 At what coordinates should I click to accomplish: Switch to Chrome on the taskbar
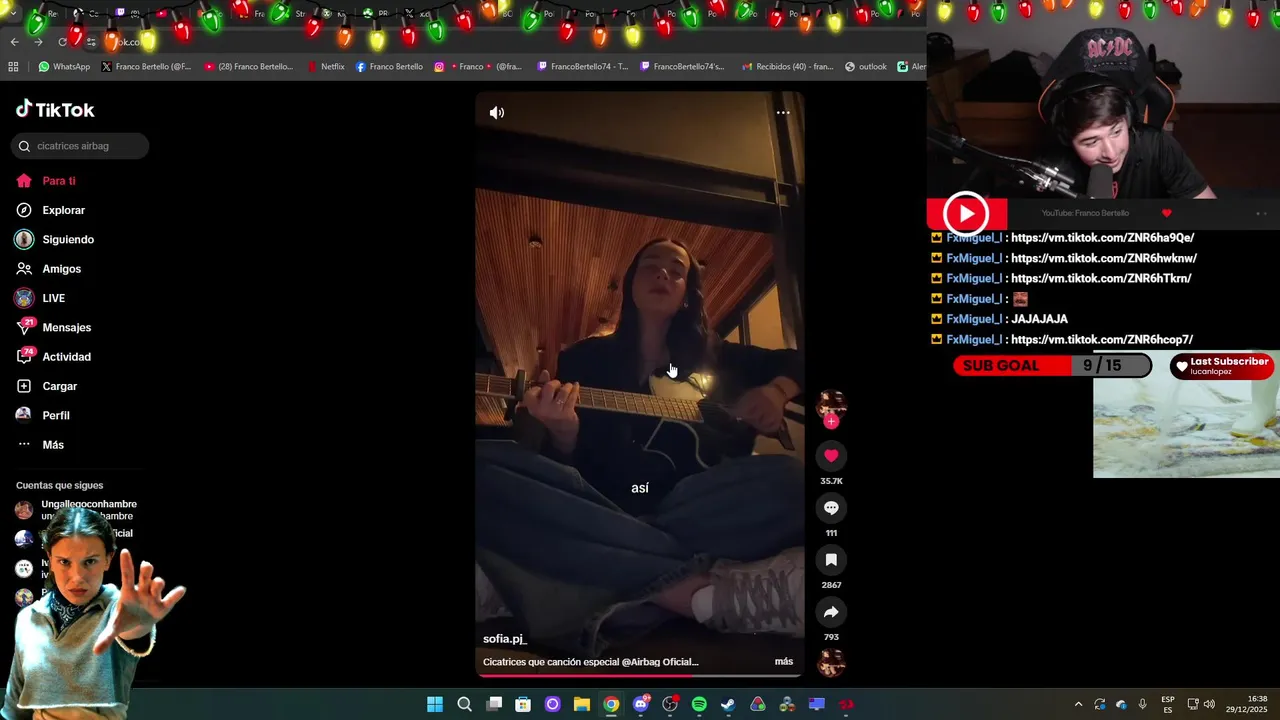click(611, 705)
